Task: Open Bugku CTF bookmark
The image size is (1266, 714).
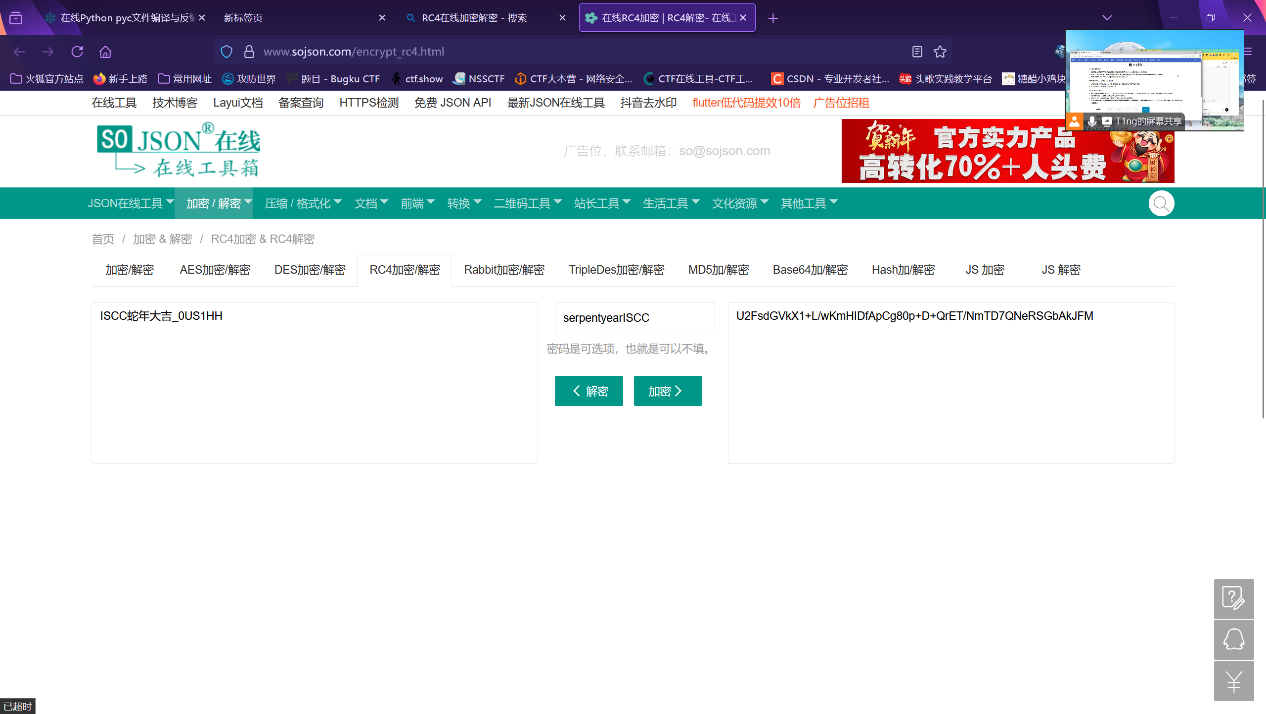Action: [333, 78]
